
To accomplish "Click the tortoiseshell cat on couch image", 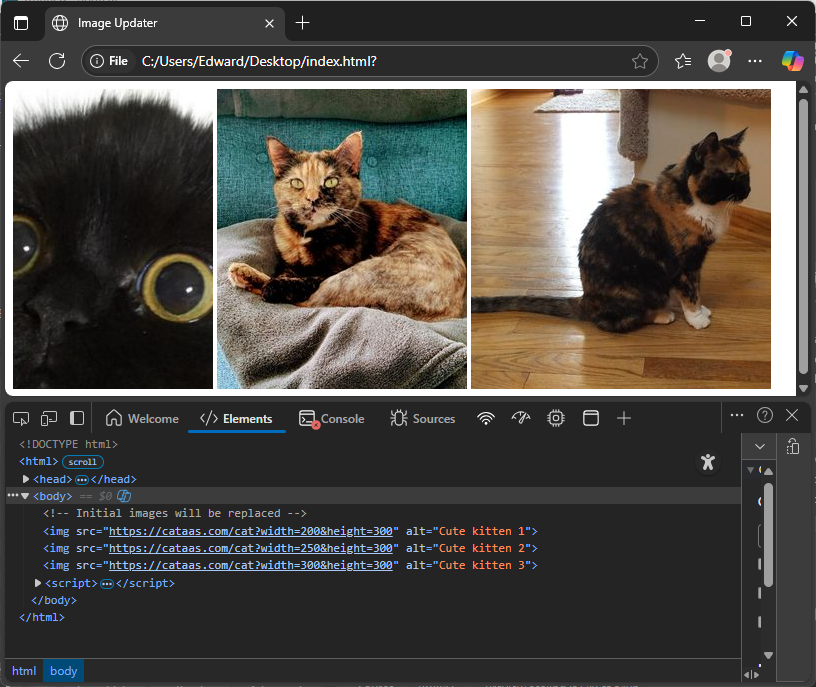I will 342,239.
